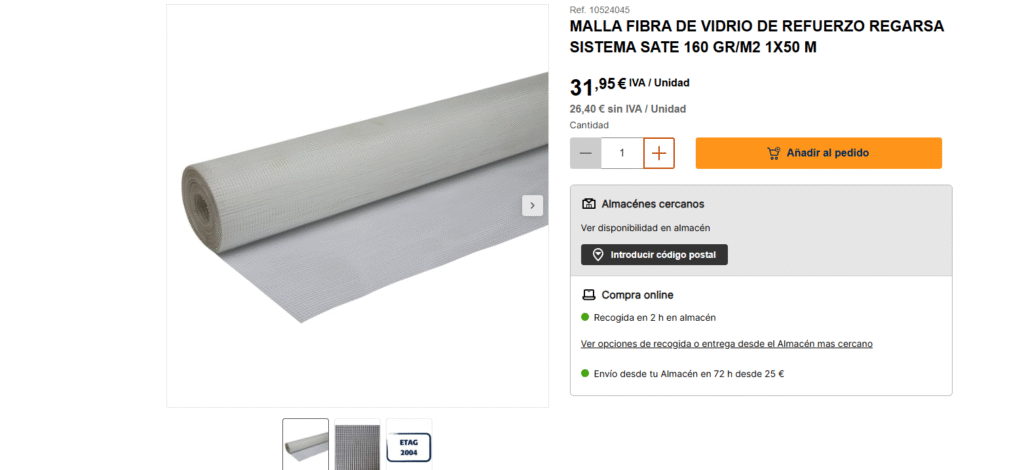Click the plus icon to increase quantity

659,153
